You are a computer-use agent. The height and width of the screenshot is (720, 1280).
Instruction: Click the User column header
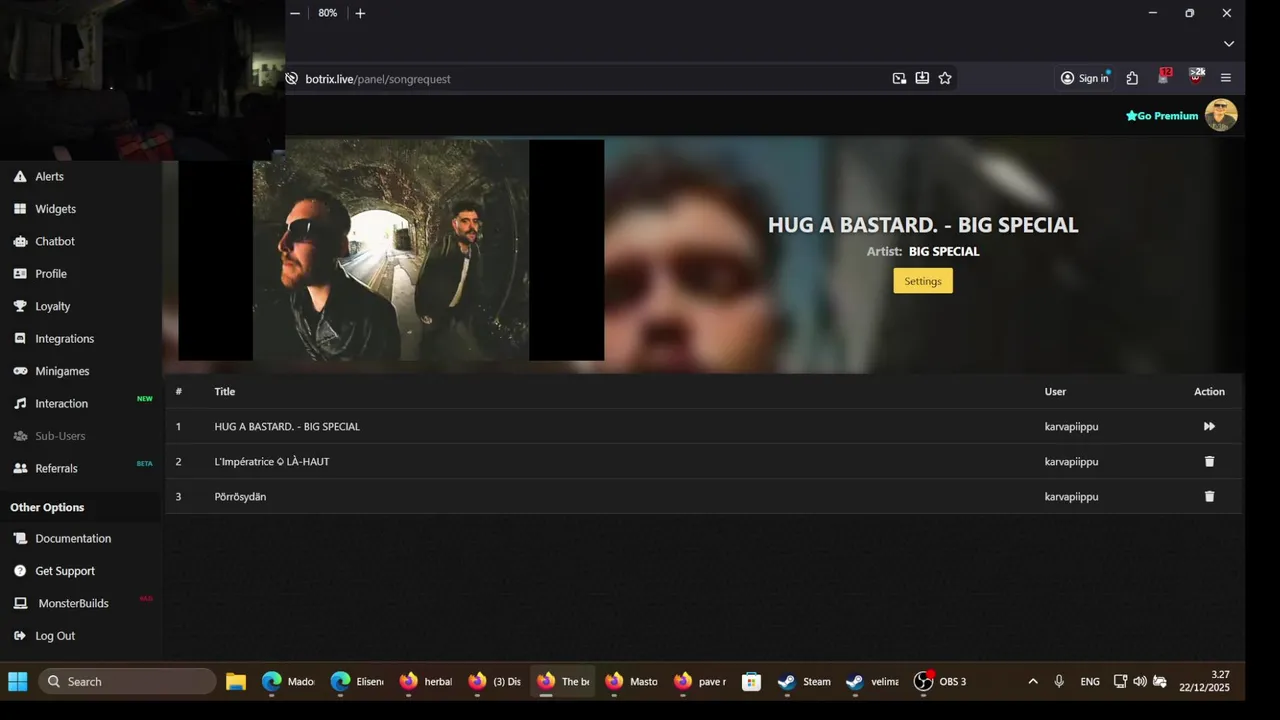click(1055, 392)
